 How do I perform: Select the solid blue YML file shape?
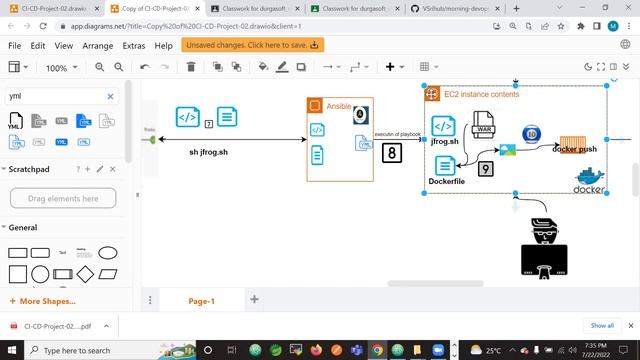tap(84, 121)
